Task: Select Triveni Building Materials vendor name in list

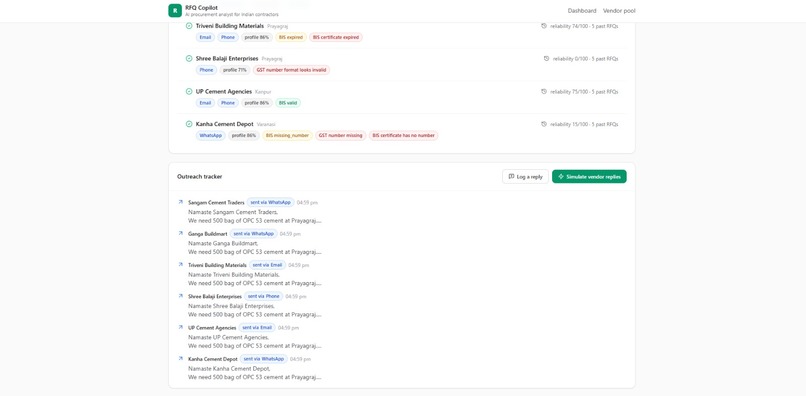Action: (230, 26)
